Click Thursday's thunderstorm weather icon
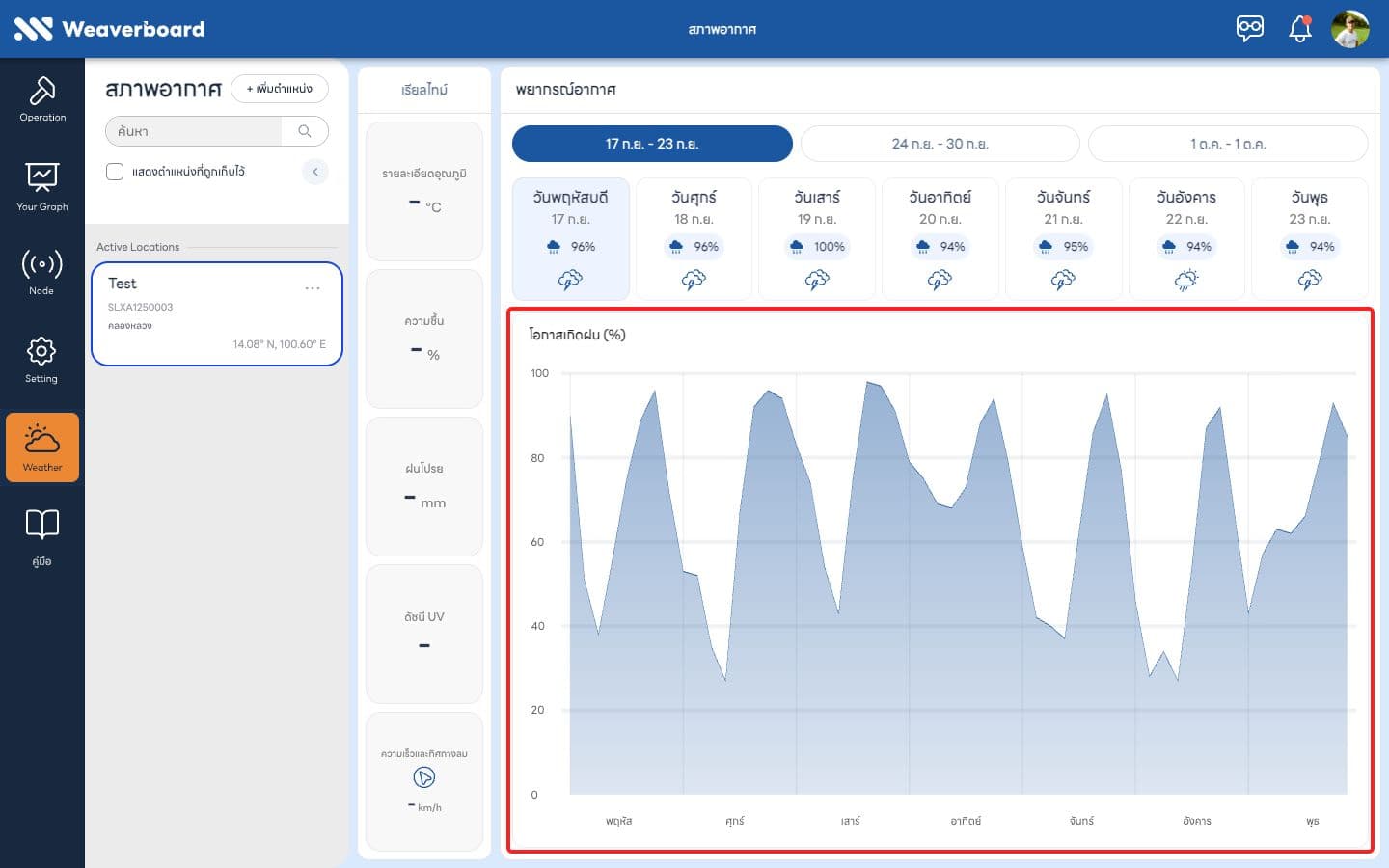 pyautogui.click(x=570, y=280)
